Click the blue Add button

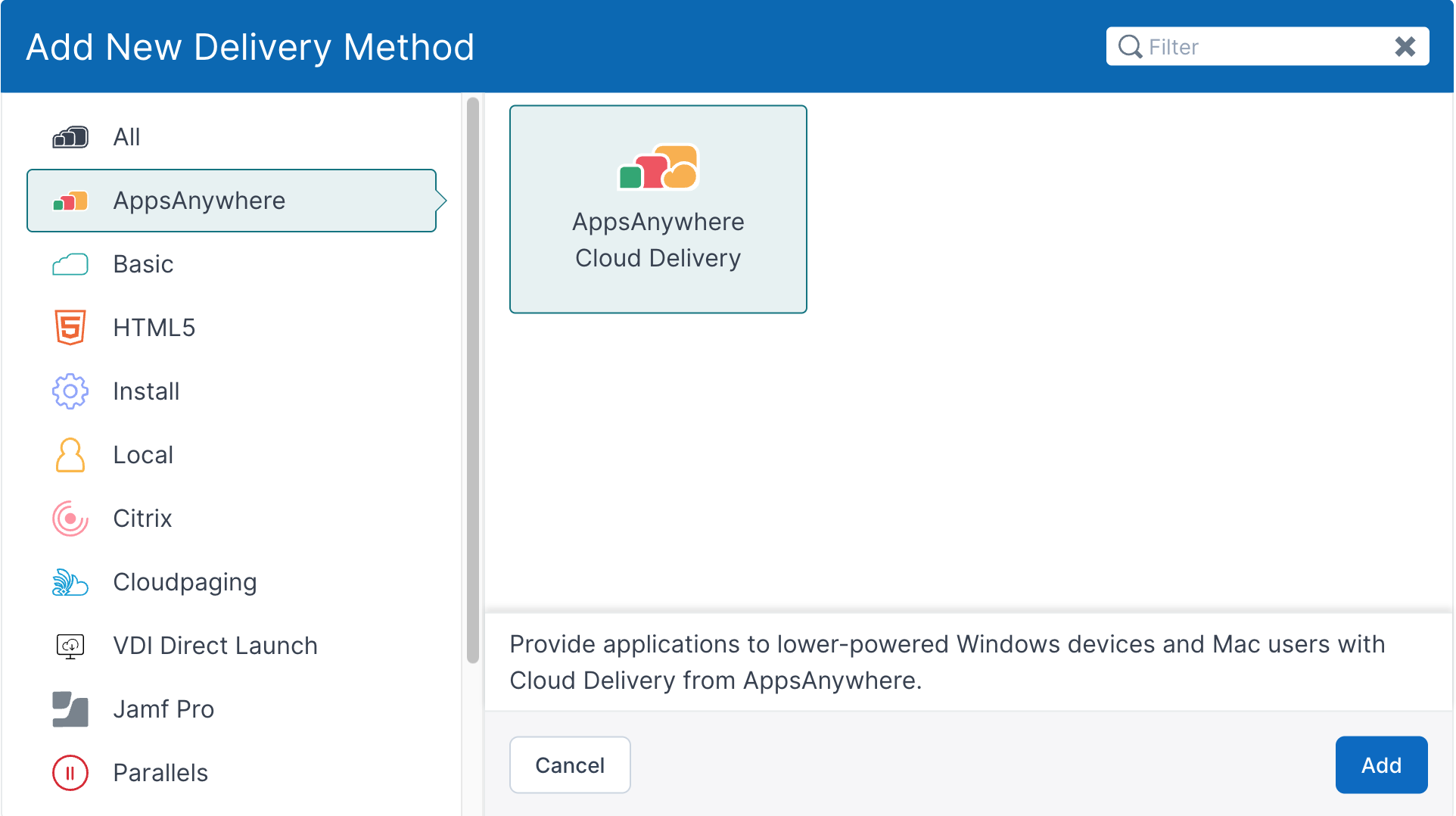(x=1381, y=765)
